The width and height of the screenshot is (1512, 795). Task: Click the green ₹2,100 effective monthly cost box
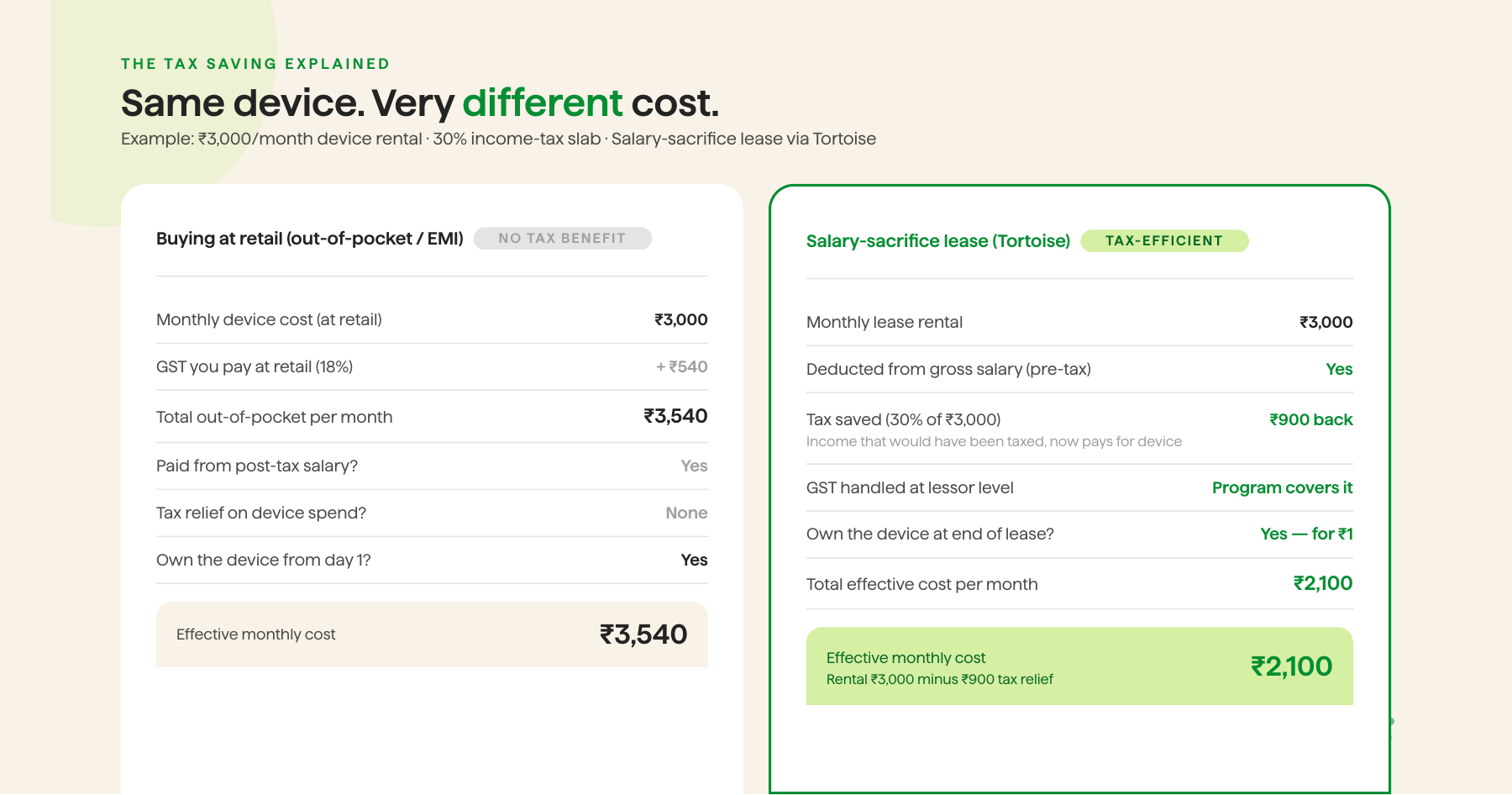[1079, 666]
